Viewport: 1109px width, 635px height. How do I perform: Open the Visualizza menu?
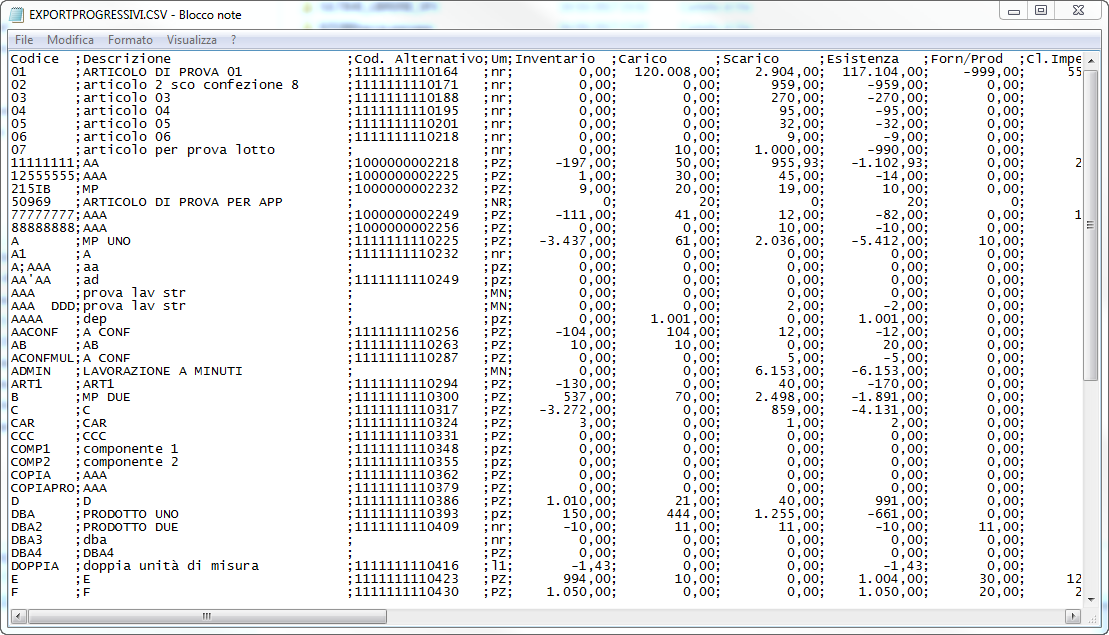(x=191, y=40)
